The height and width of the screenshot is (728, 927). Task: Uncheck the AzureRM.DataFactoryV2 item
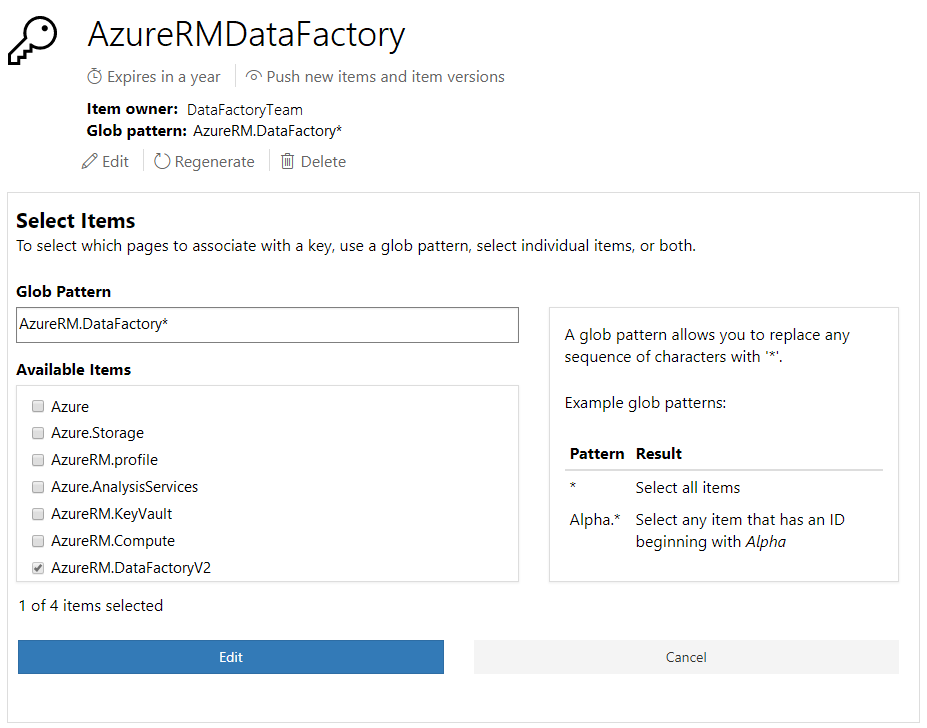click(37, 567)
